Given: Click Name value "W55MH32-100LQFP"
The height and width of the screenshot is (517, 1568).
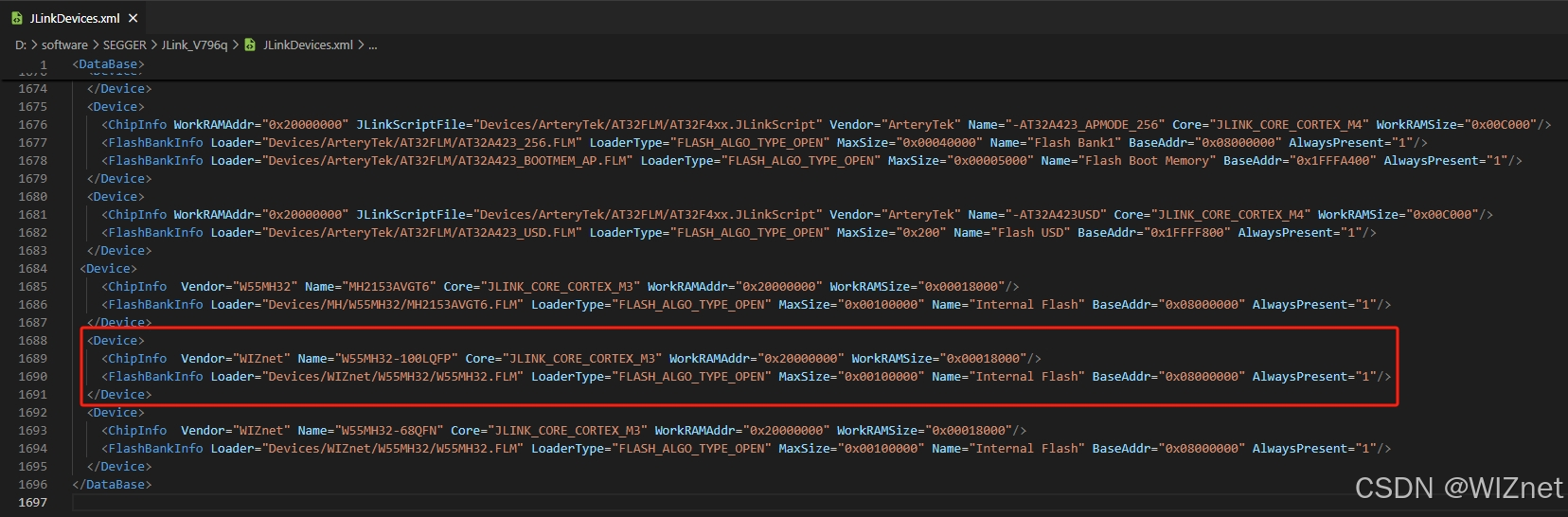Looking at the screenshot, I should [x=400, y=358].
